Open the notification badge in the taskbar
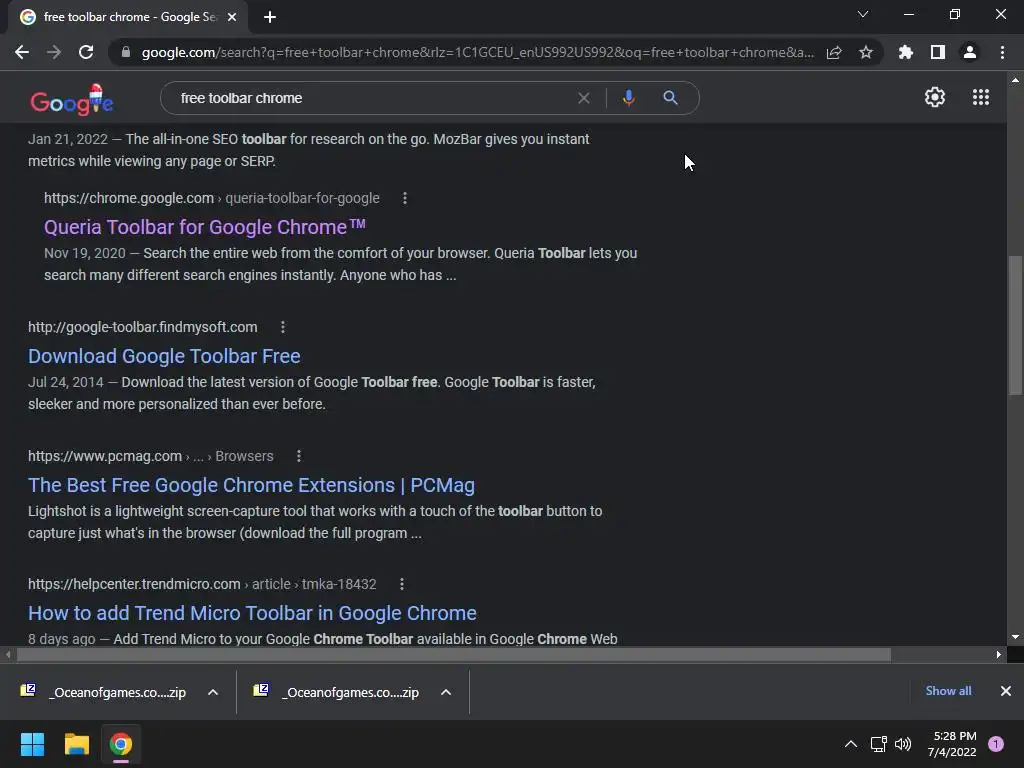Image resolution: width=1024 pixels, height=768 pixels. pyautogui.click(x=996, y=744)
